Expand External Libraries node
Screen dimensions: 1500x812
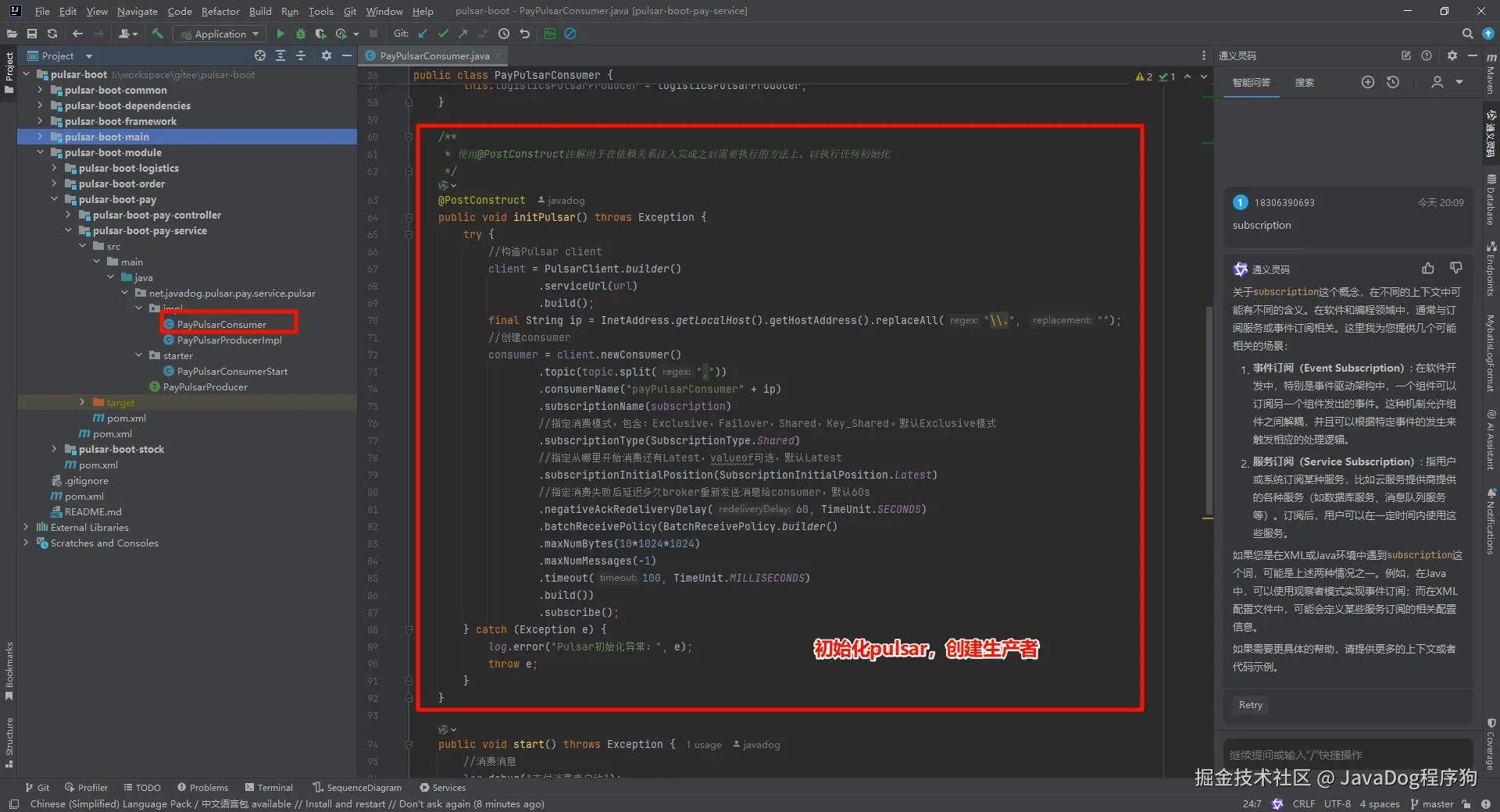pos(26,527)
